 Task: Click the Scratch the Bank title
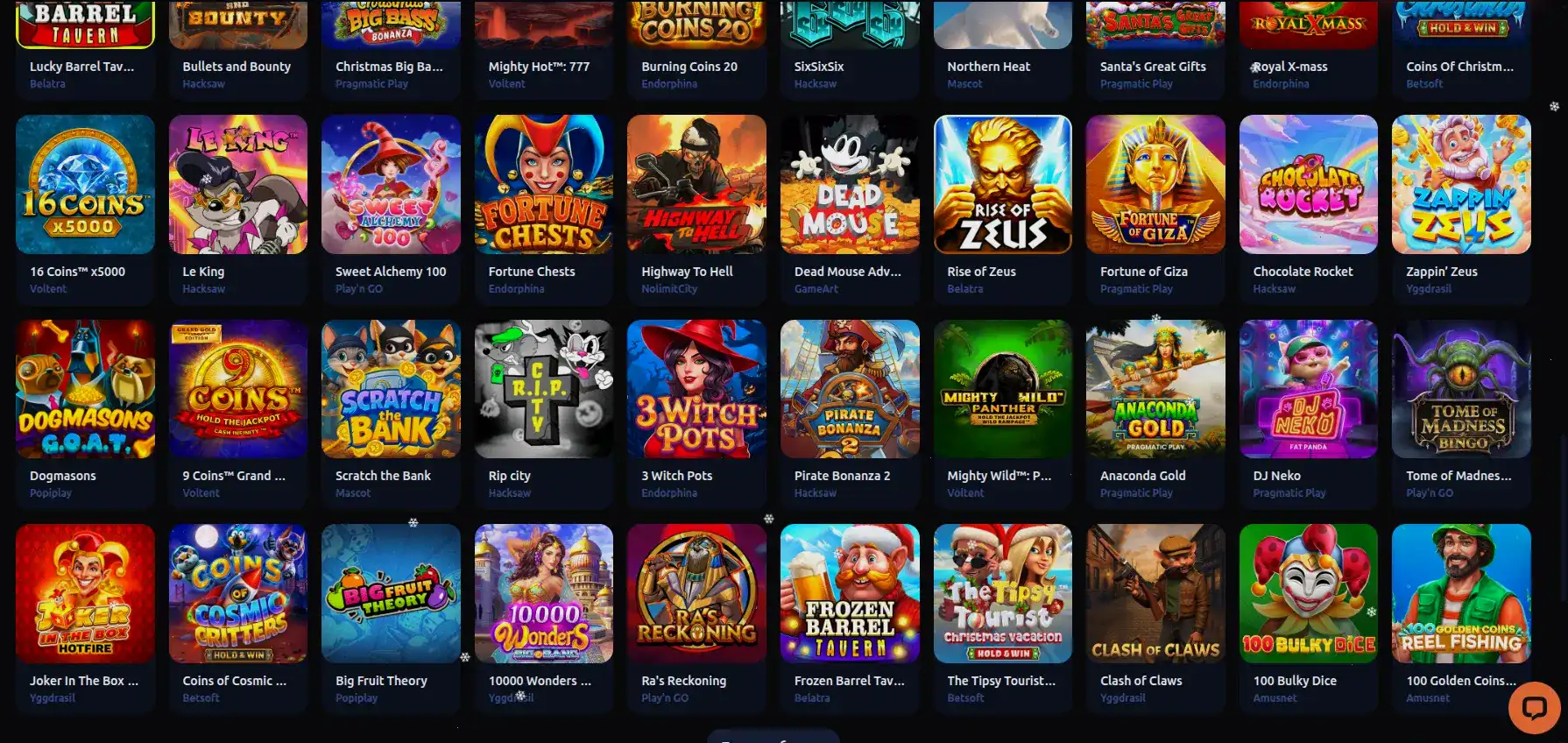383,476
